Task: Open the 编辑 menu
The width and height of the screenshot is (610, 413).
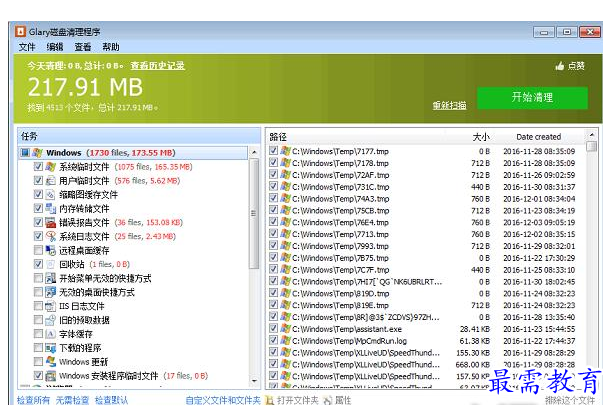Action: (x=55, y=47)
